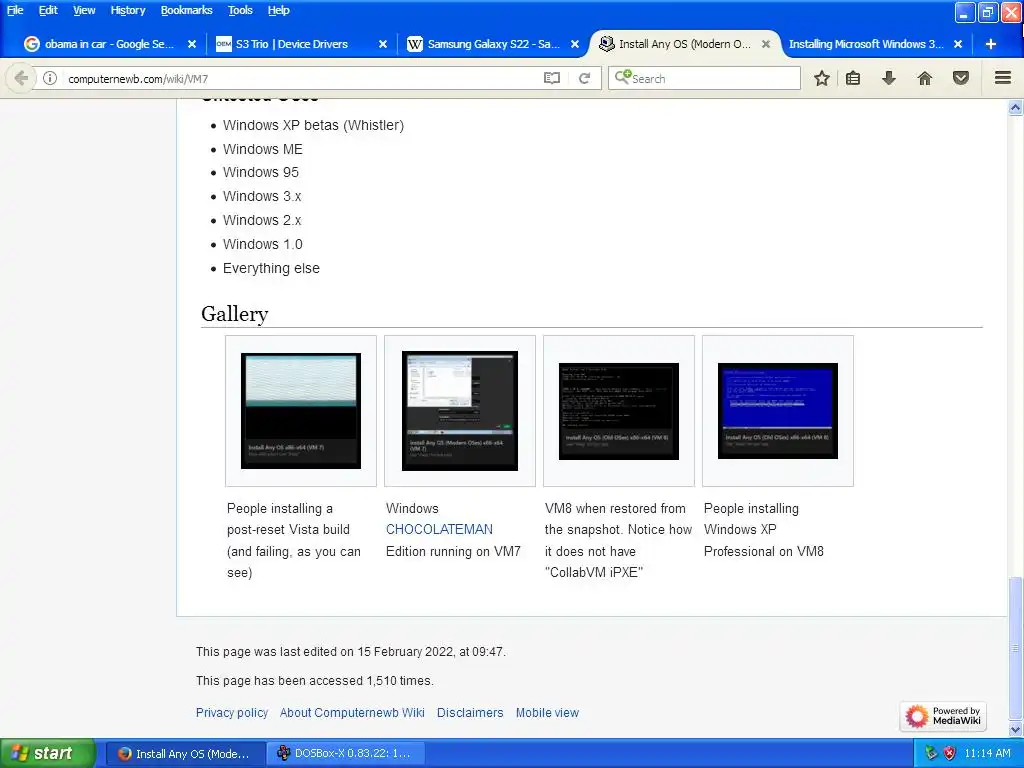Follow the CHOCOLATEMAN link
Viewport: 1024px width, 768px height.
coord(439,530)
